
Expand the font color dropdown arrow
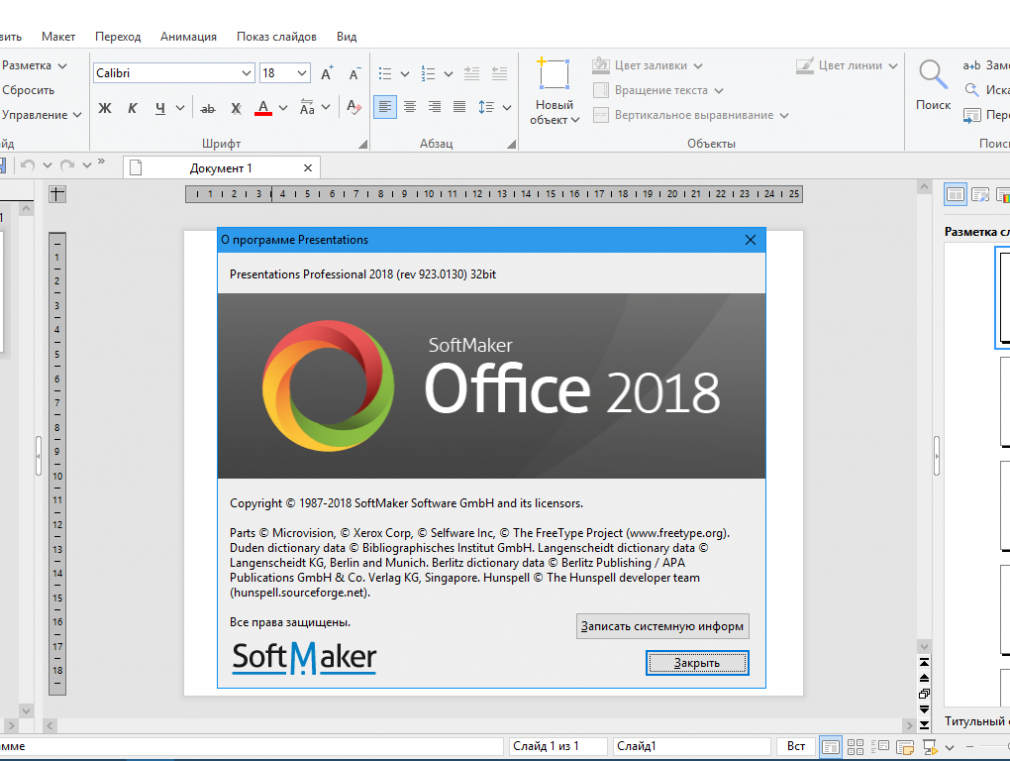click(283, 108)
